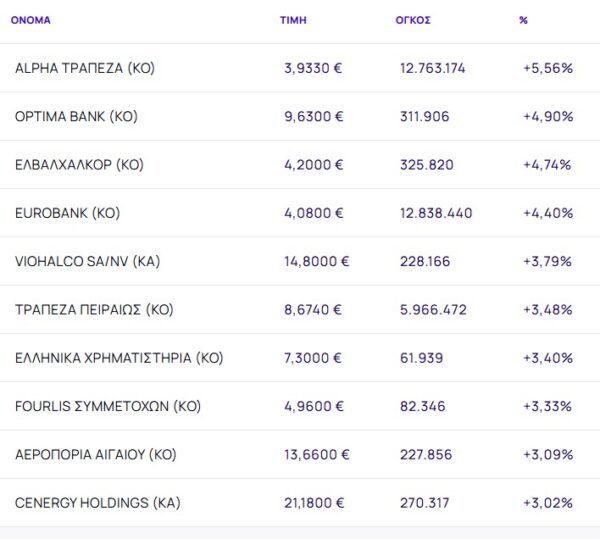Click VIOHALCO SA/NV (ΚΑ) name
600x539 pixels.
(87, 261)
